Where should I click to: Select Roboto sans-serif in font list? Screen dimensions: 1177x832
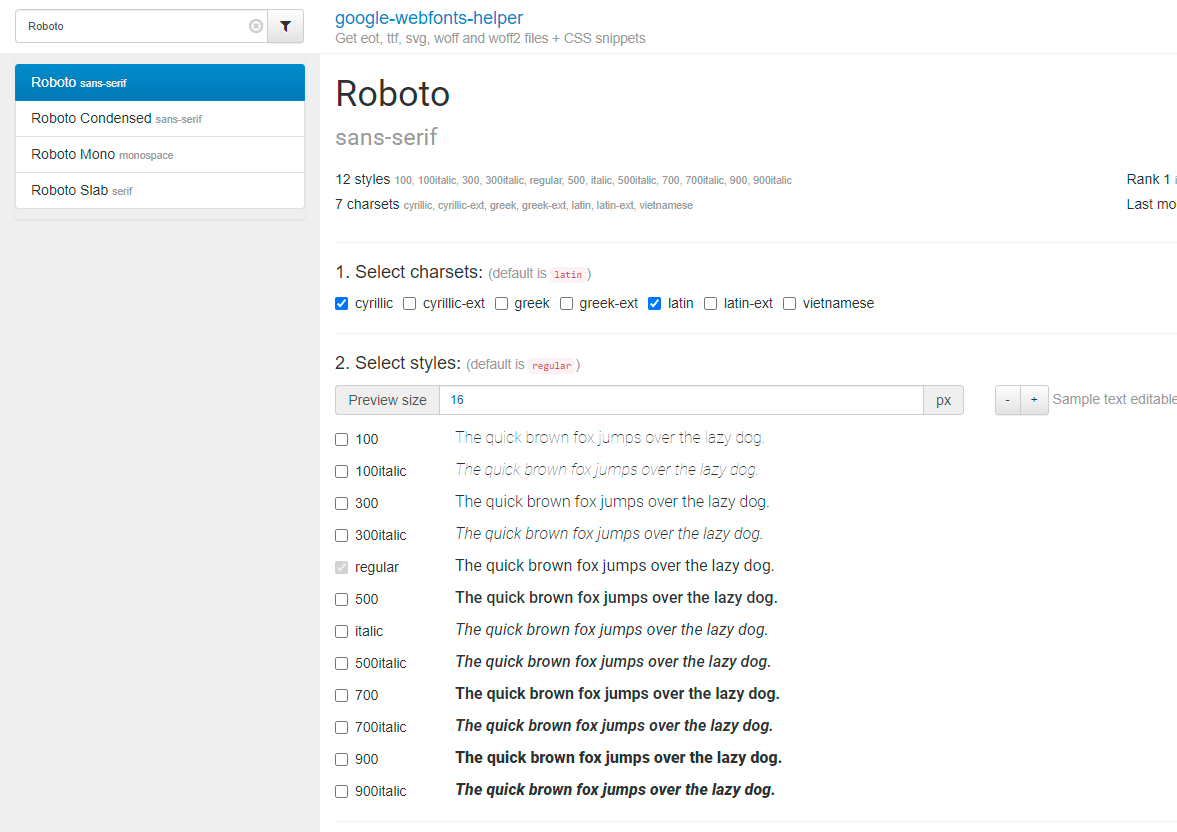click(x=160, y=83)
